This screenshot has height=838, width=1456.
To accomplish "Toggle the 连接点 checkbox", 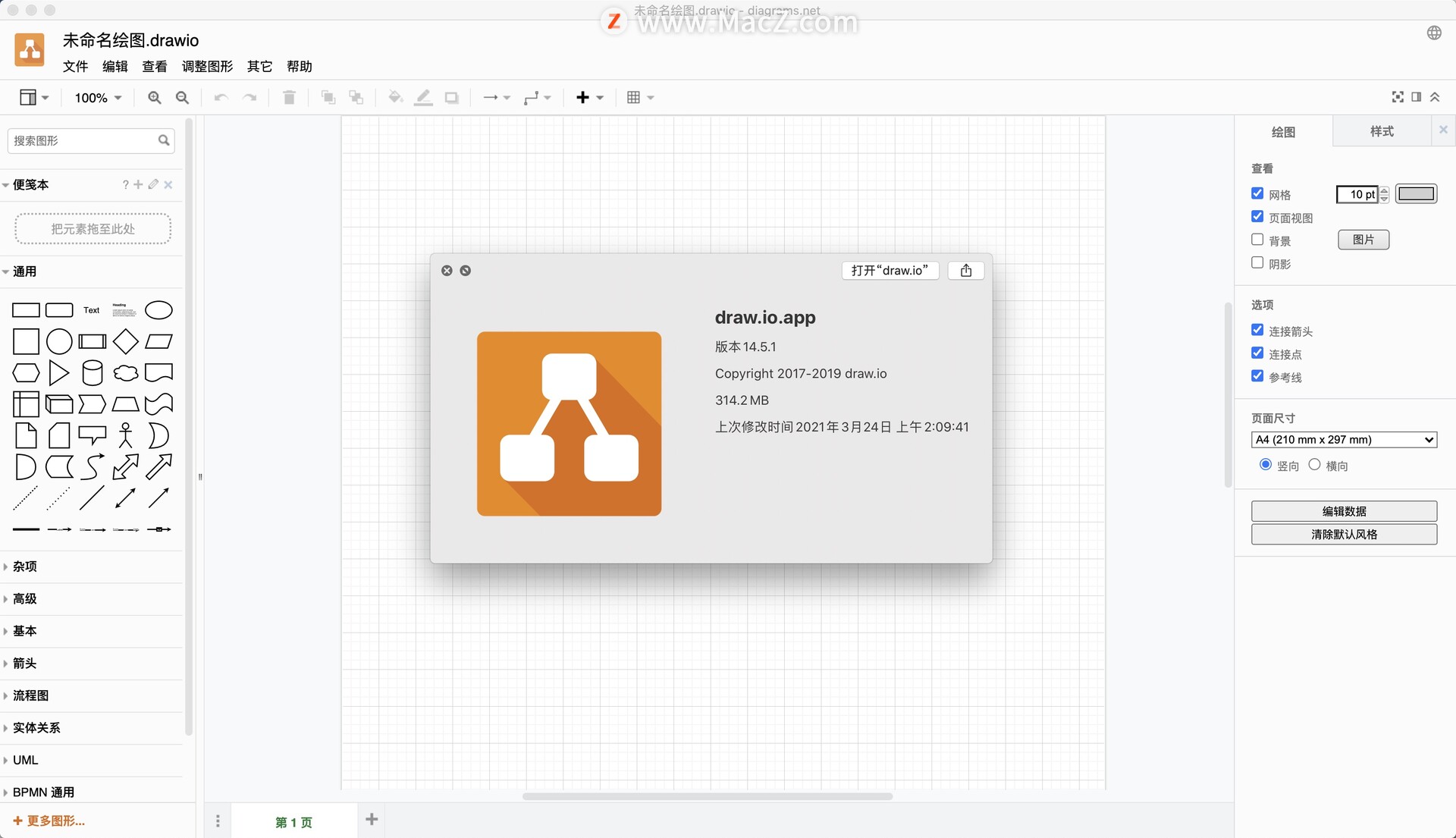I will (1257, 353).
